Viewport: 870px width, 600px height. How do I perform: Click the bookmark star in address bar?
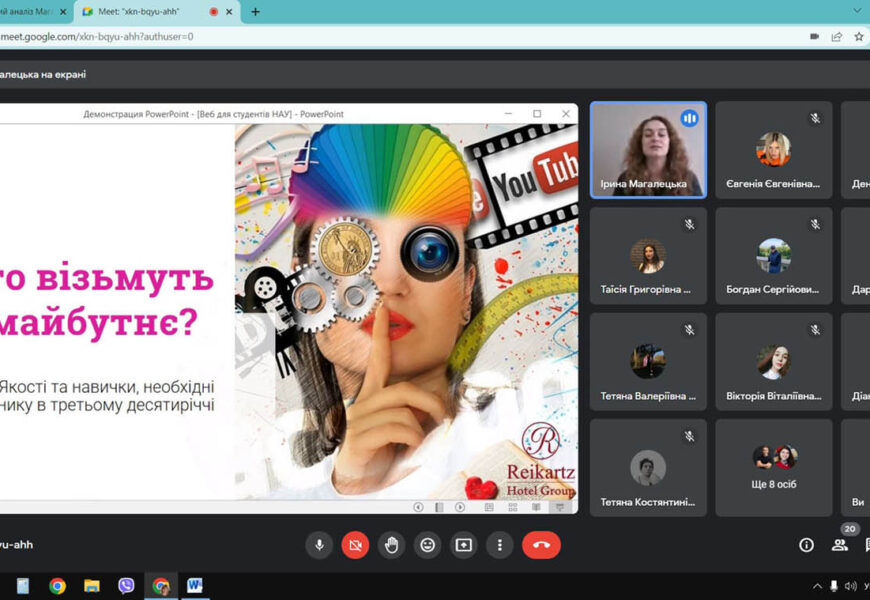pos(858,37)
